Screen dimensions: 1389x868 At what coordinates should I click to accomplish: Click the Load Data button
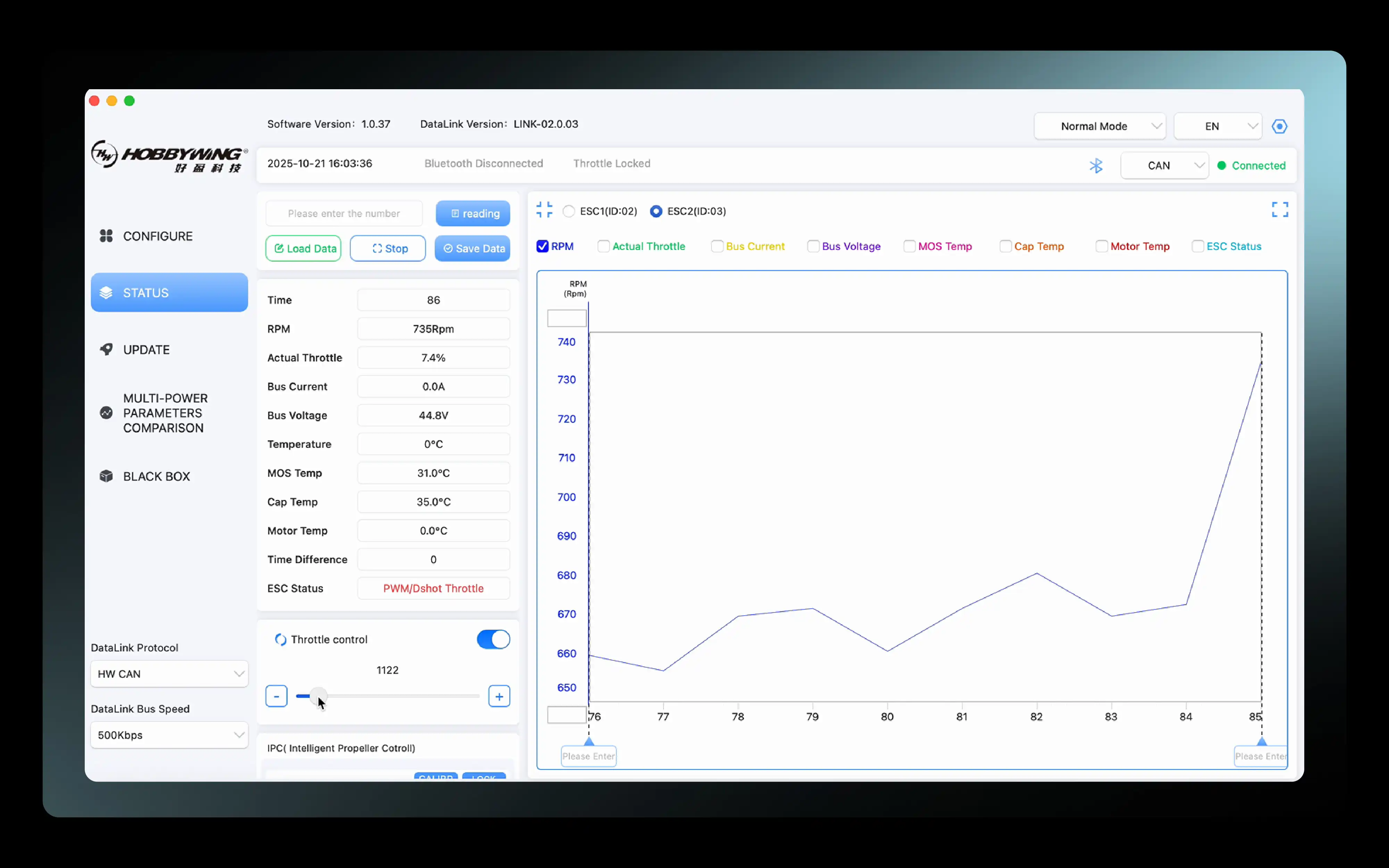303,249
